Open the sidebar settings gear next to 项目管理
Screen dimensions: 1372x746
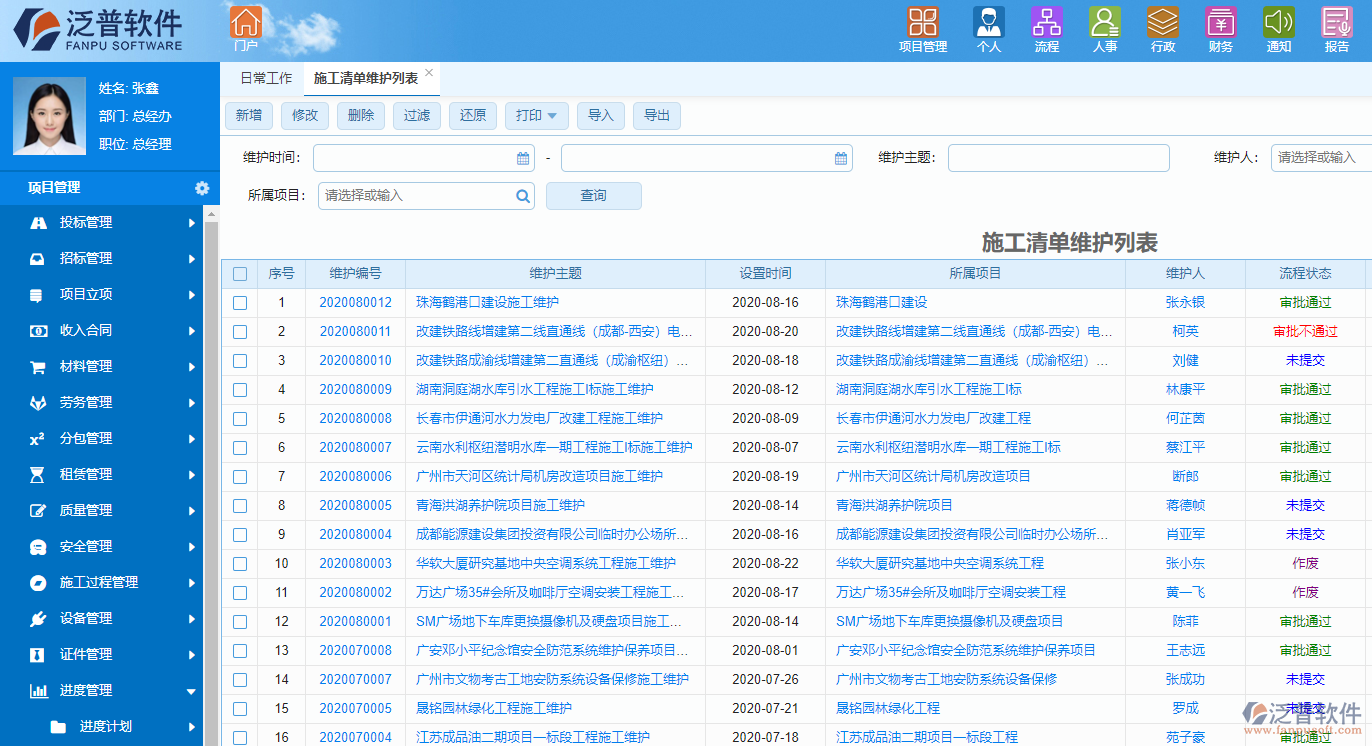203,187
